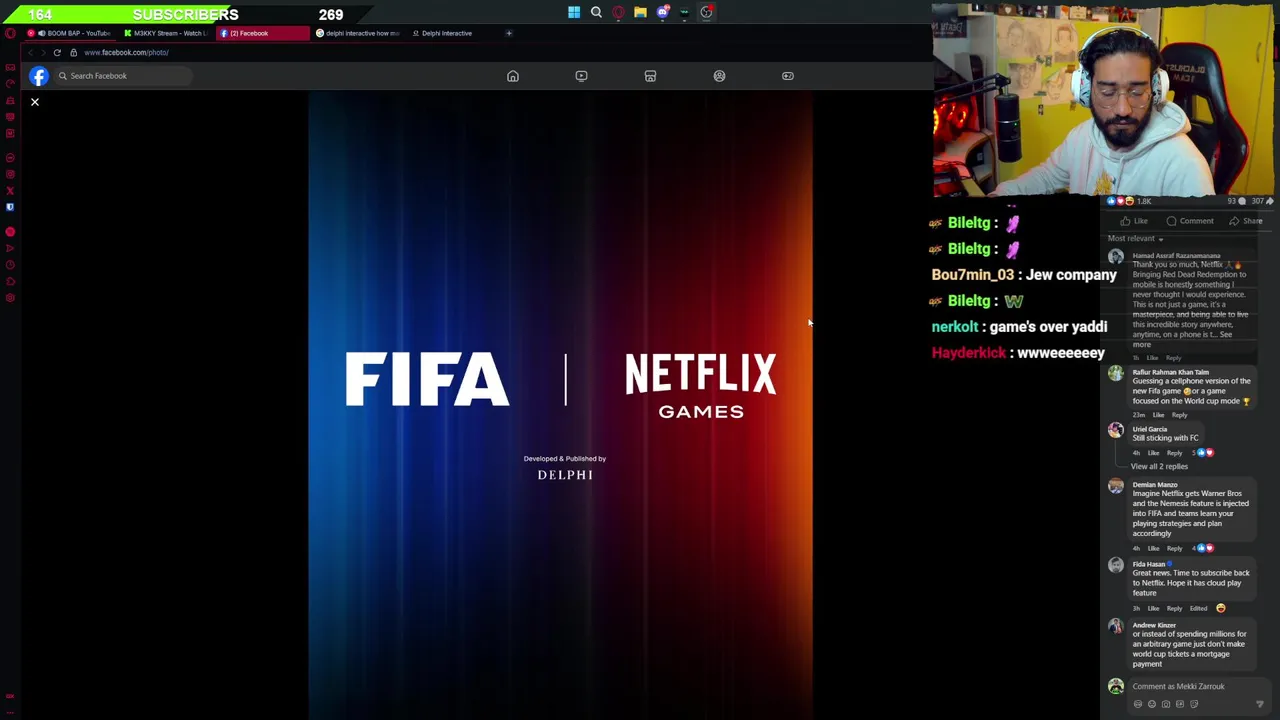Open the Windows taskbar search icon
Image resolution: width=1280 pixels, height=720 pixels.
596,13
